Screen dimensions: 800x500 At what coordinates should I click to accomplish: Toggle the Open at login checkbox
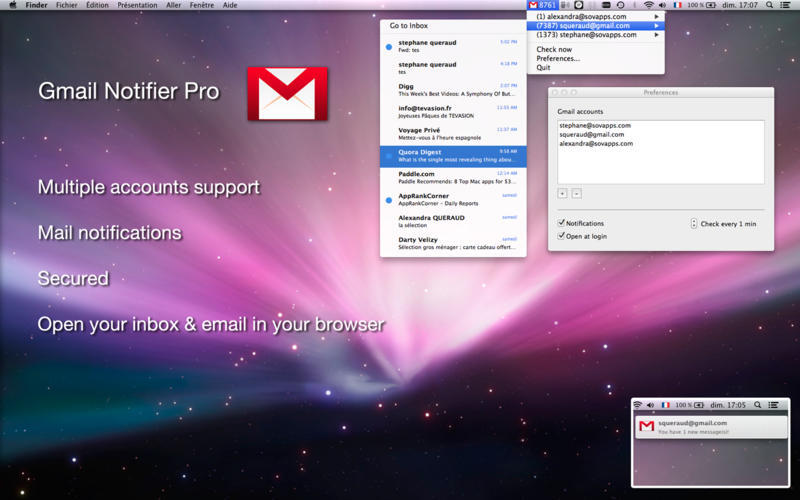point(561,236)
